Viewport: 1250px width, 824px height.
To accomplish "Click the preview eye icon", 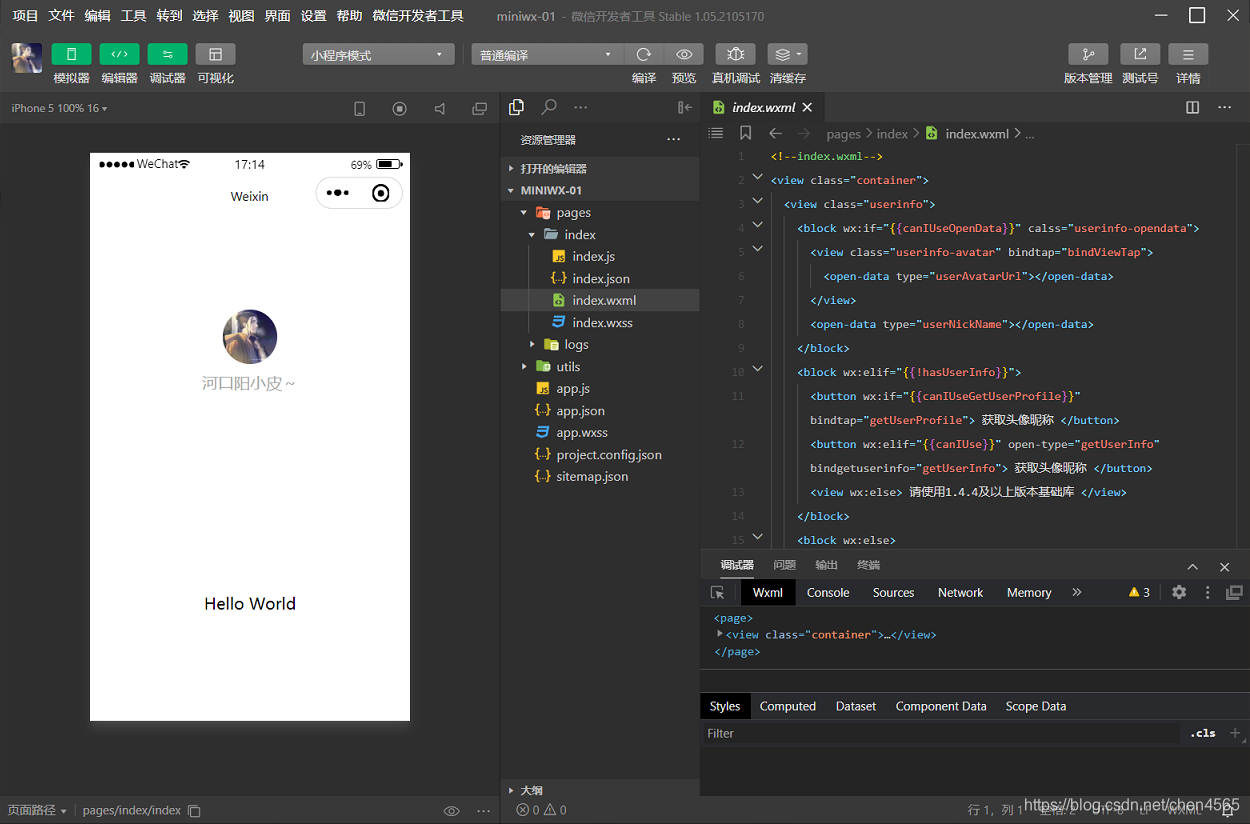I will (x=684, y=54).
